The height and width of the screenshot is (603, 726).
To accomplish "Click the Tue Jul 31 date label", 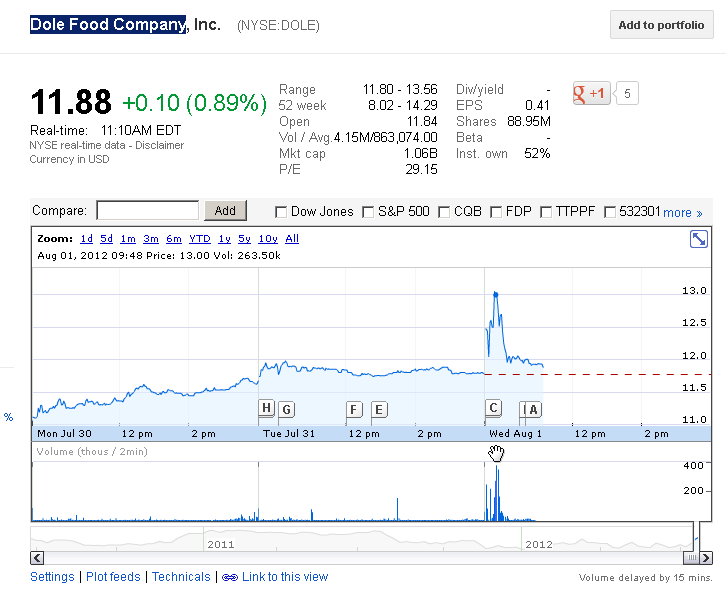I will [288, 434].
